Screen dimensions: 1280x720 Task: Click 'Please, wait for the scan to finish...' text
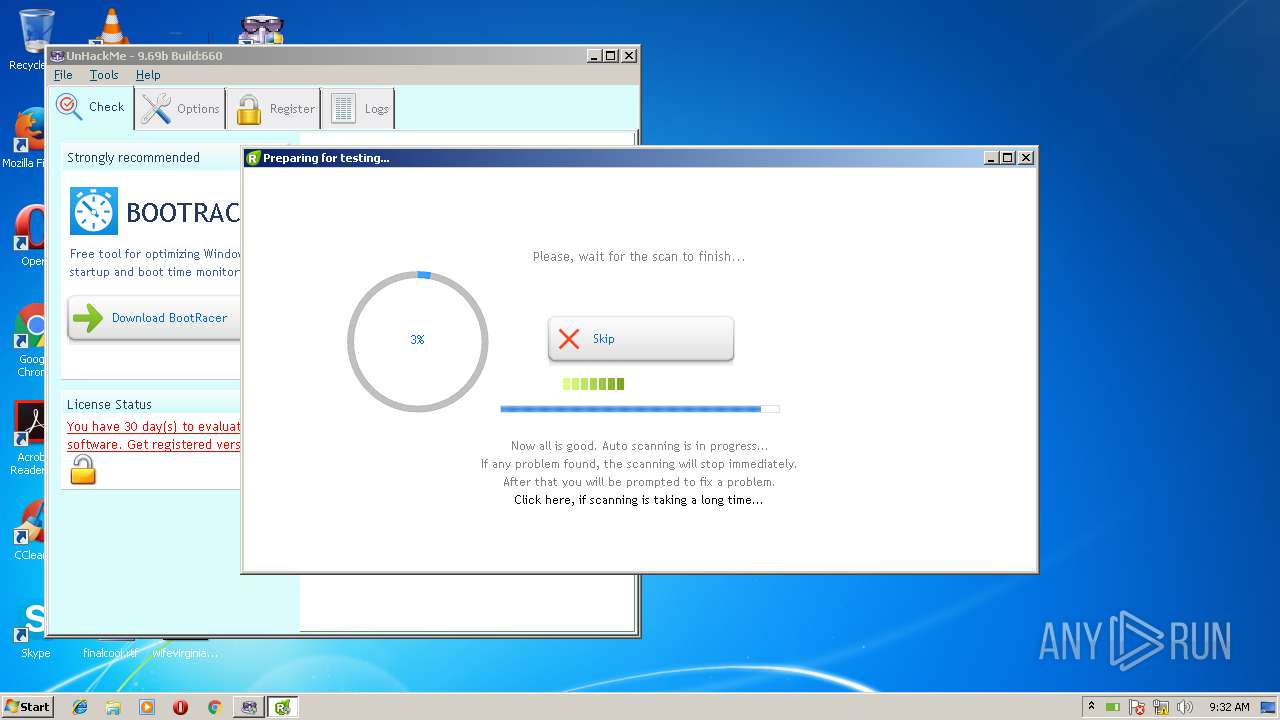[x=638, y=257]
